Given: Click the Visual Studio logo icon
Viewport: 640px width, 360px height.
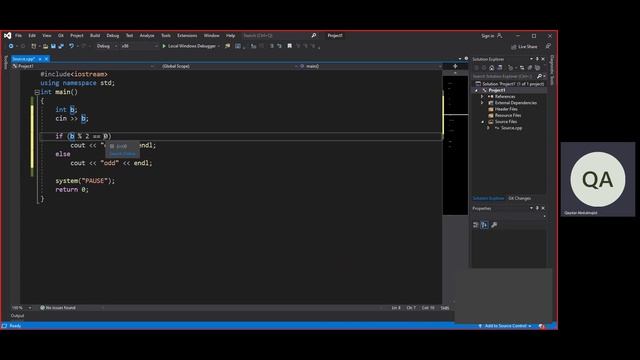Looking at the screenshot, I should tap(7, 36).
